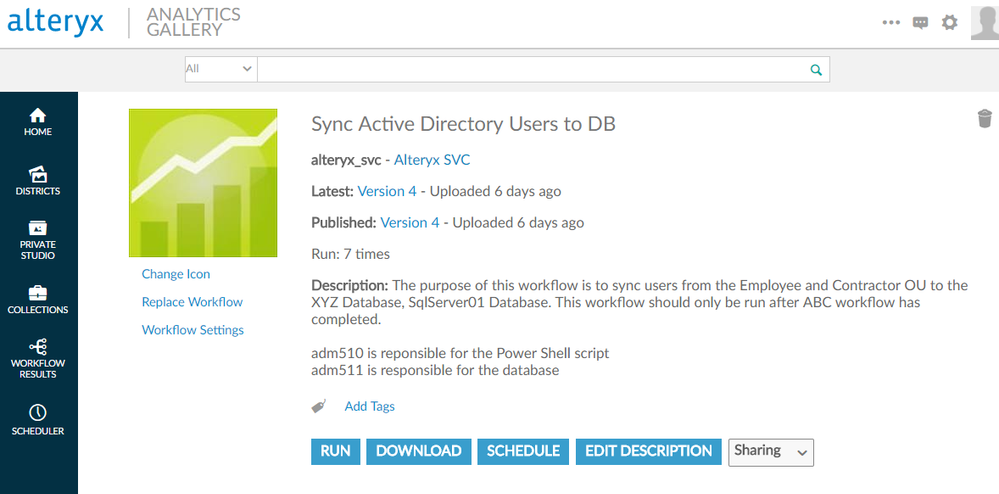Open Published Version 4 link
999x494 pixels.
click(x=410, y=222)
